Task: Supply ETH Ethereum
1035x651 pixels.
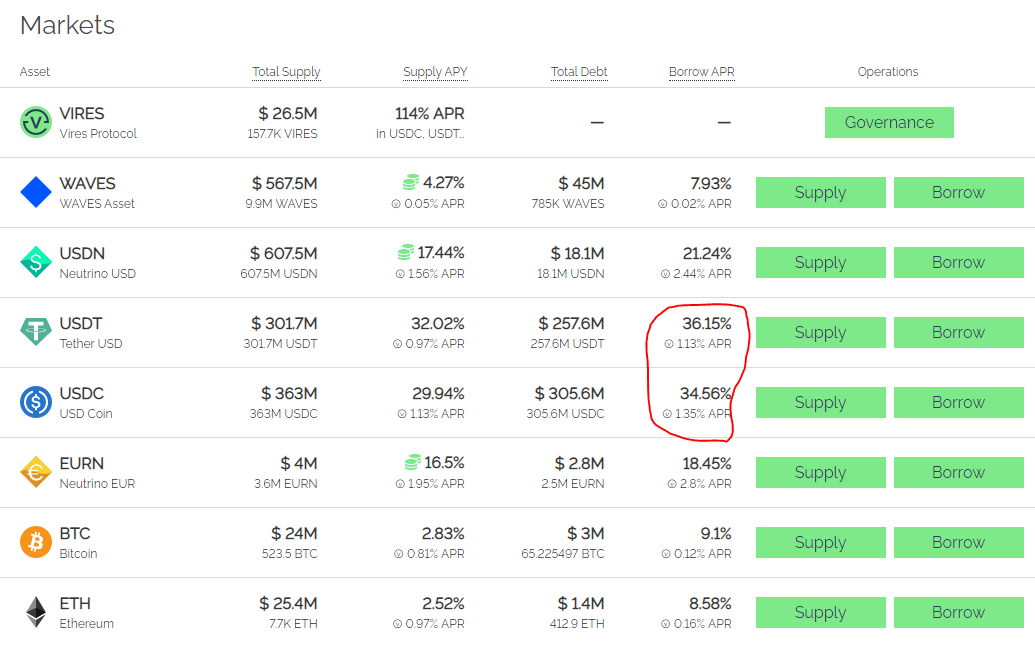Action: pos(820,612)
